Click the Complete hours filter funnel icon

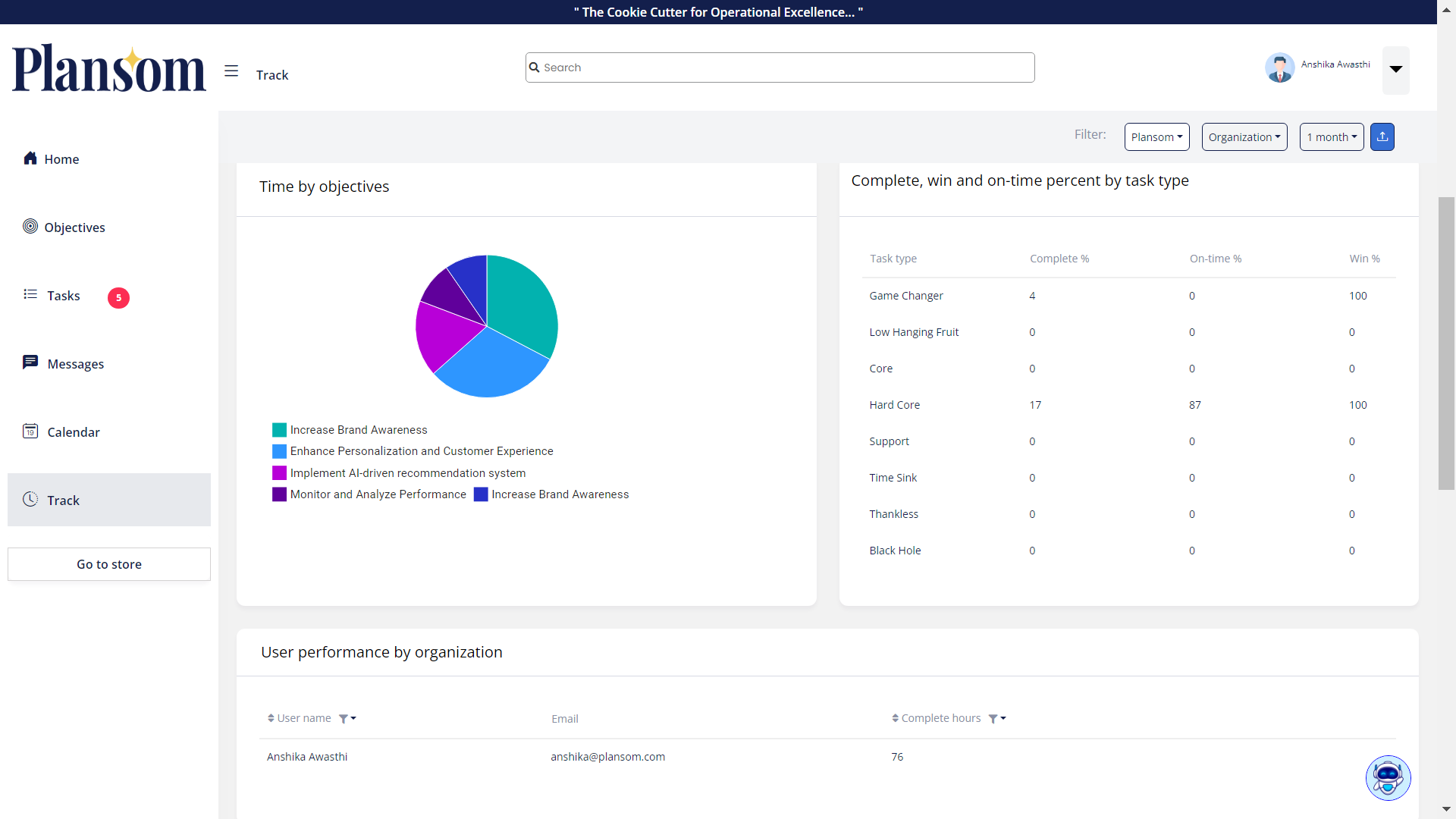[993, 719]
